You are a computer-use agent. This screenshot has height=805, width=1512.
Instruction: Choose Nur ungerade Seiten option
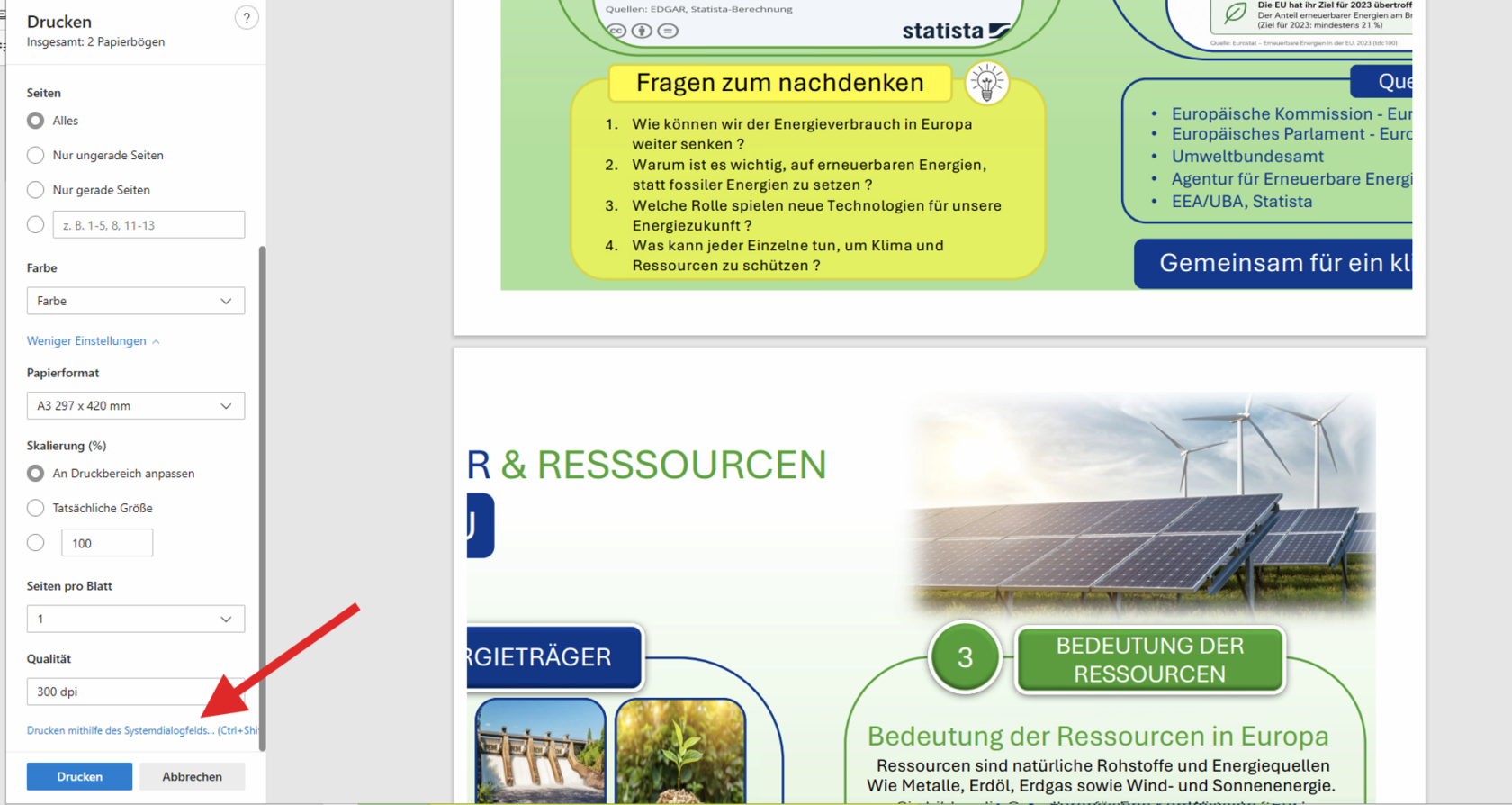[35, 155]
